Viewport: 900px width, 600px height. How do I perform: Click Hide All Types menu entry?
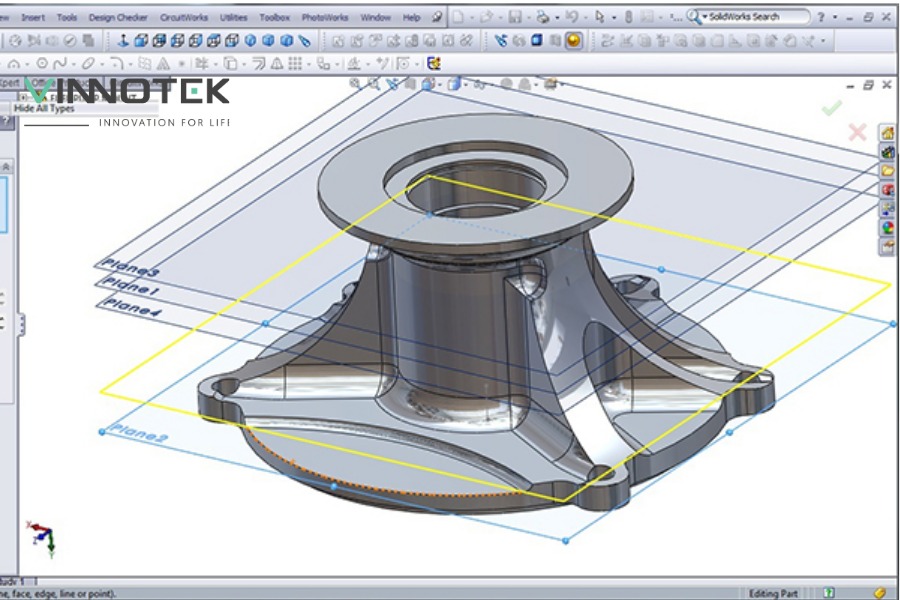44,108
